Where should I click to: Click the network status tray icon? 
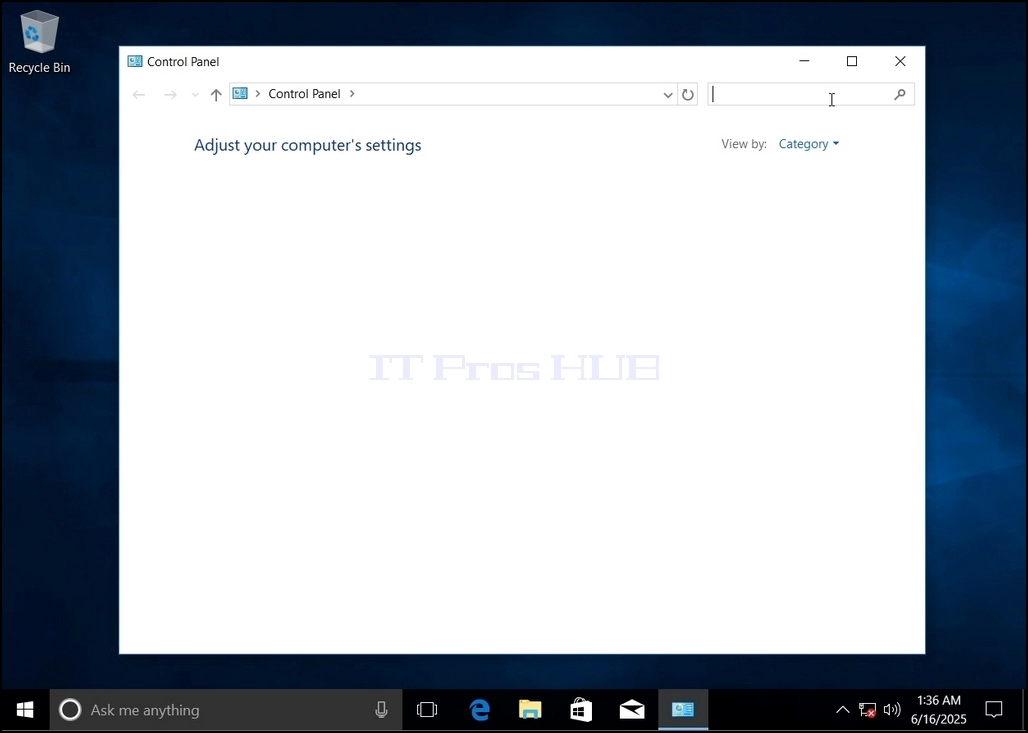[867, 709]
